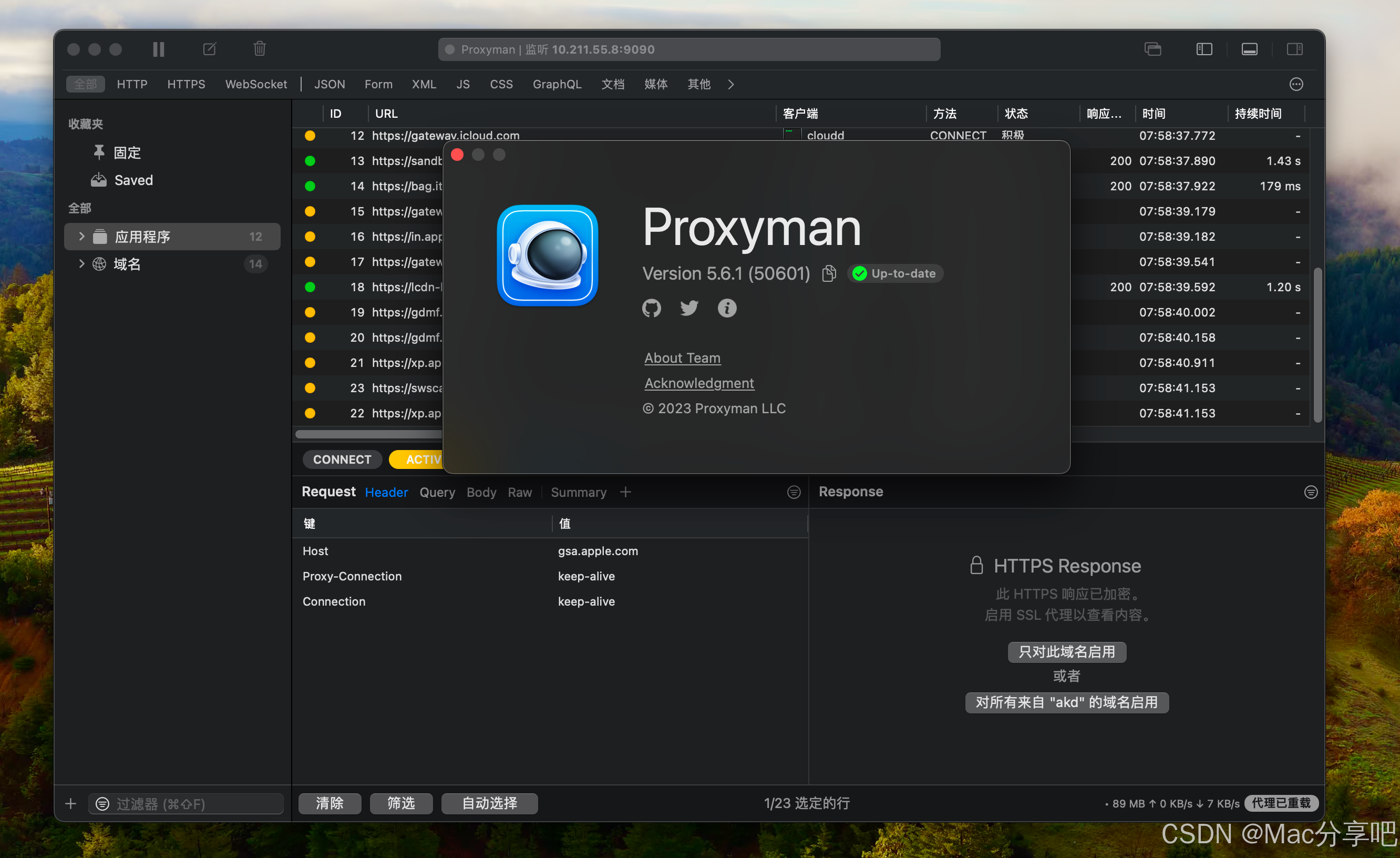Image resolution: width=1400 pixels, height=858 pixels.
Task: Toggle the bottom panel layout icon
Action: tap(1249, 49)
